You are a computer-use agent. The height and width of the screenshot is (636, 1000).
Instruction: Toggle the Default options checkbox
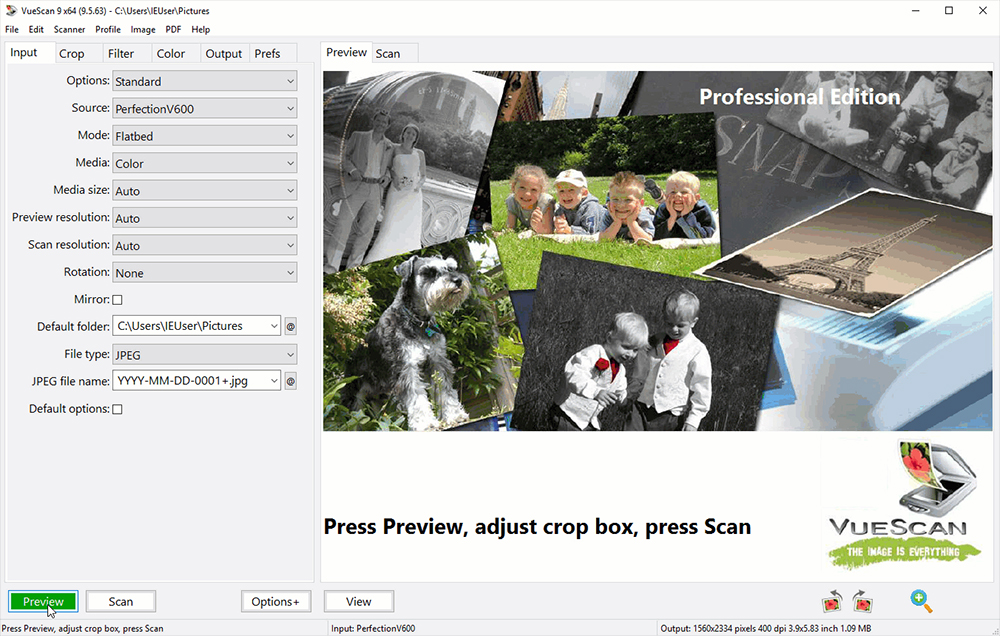tap(117, 409)
